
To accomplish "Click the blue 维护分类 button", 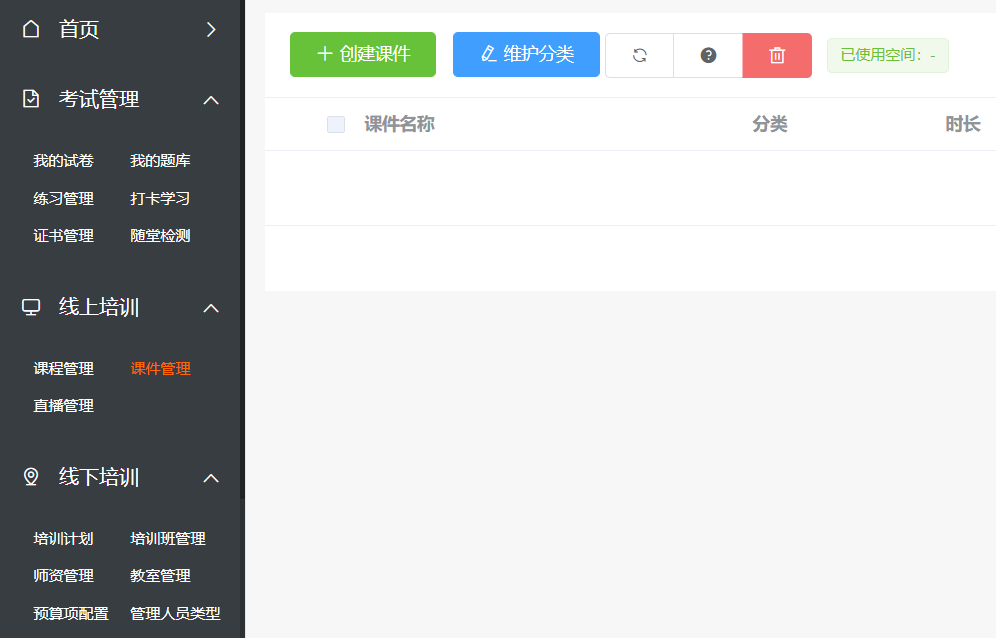I will point(526,54).
